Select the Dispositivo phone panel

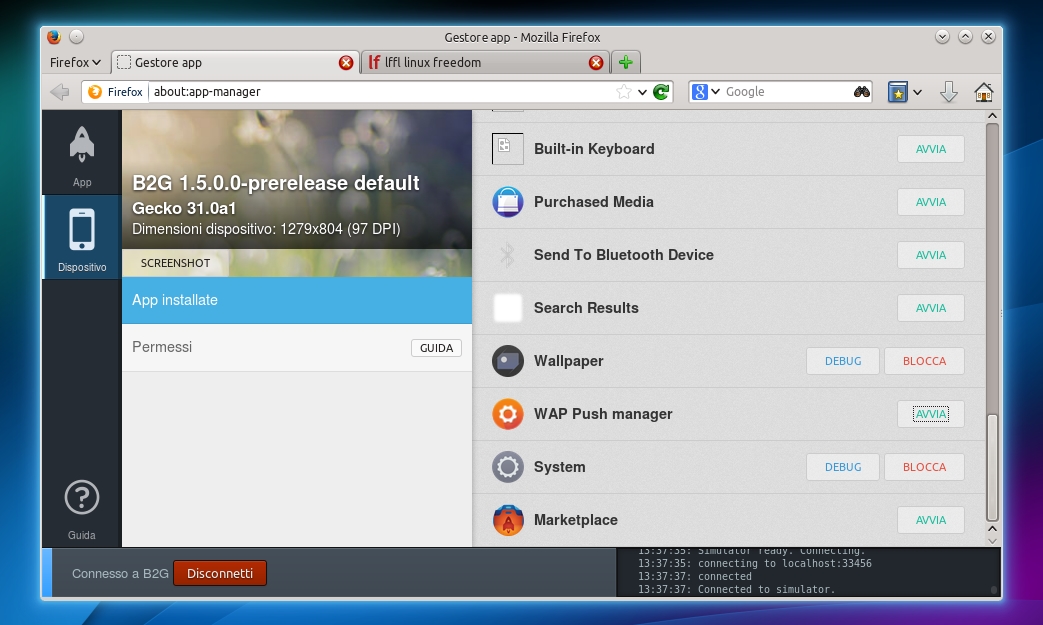pos(82,237)
